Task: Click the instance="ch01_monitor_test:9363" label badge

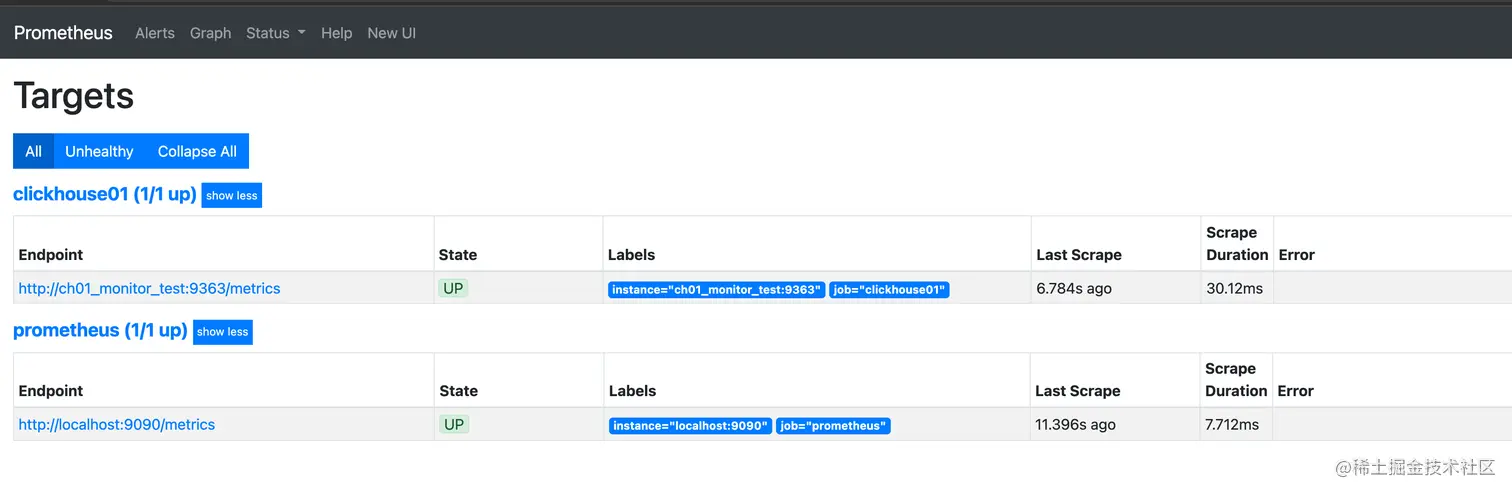Action: [717, 290]
